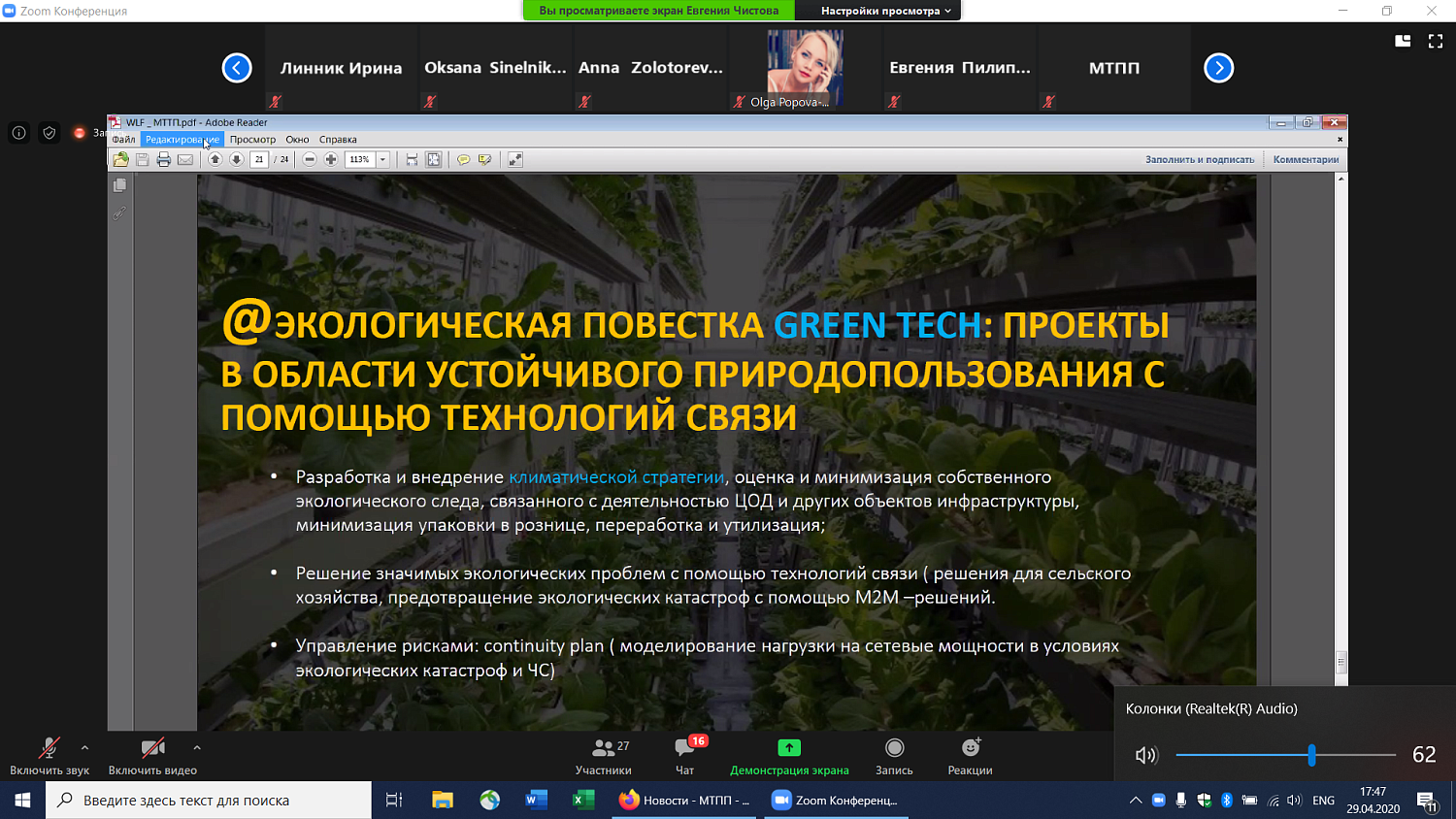Zoom in with the plus icon
The width and height of the screenshot is (1456, 819).
tap(331, 159)
